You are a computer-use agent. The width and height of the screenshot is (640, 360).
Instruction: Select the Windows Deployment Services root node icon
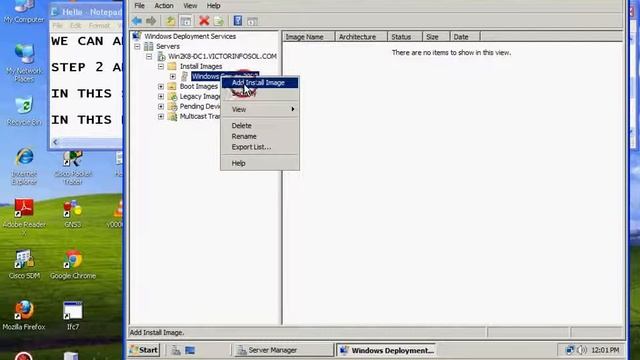[x=137, y=36]
